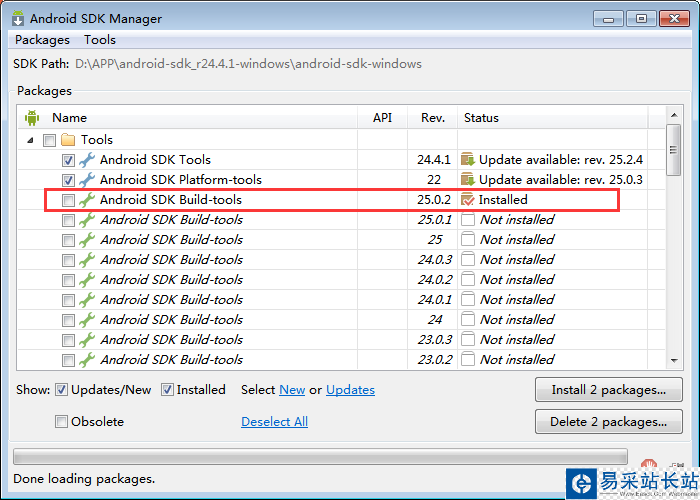Click the Updates selection link
This screenshot has width=700, height=500.
click(350, 390)
